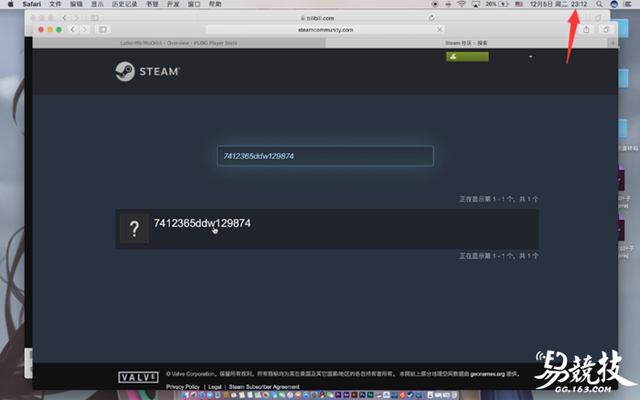Open the 编辑 menu

click(76, 4)
